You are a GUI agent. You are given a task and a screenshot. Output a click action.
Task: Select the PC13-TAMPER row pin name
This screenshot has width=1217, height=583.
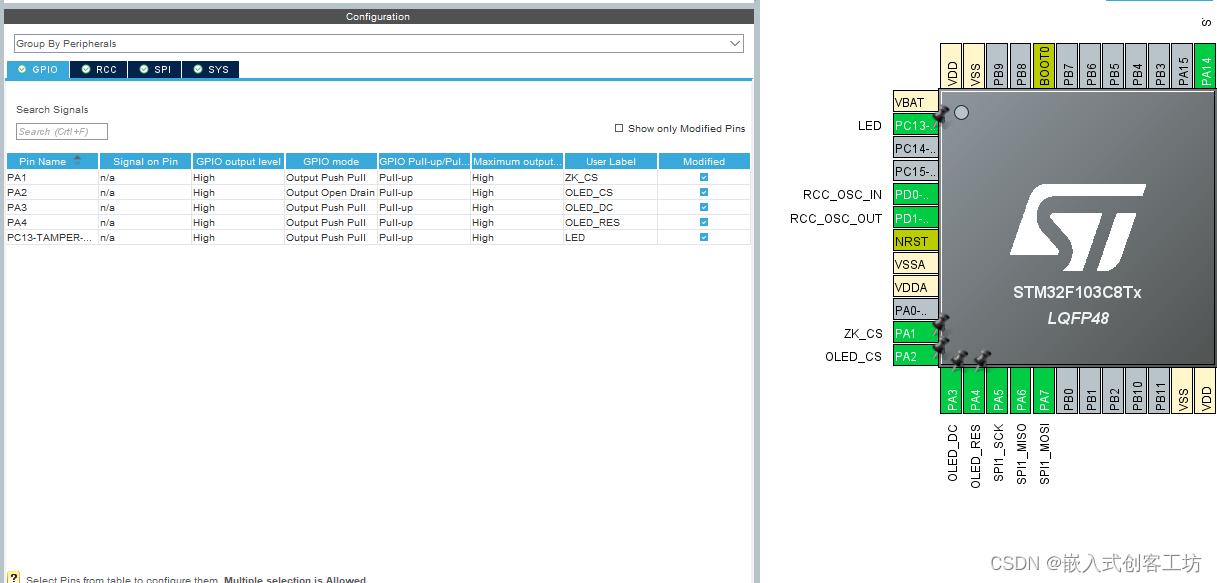52,237
